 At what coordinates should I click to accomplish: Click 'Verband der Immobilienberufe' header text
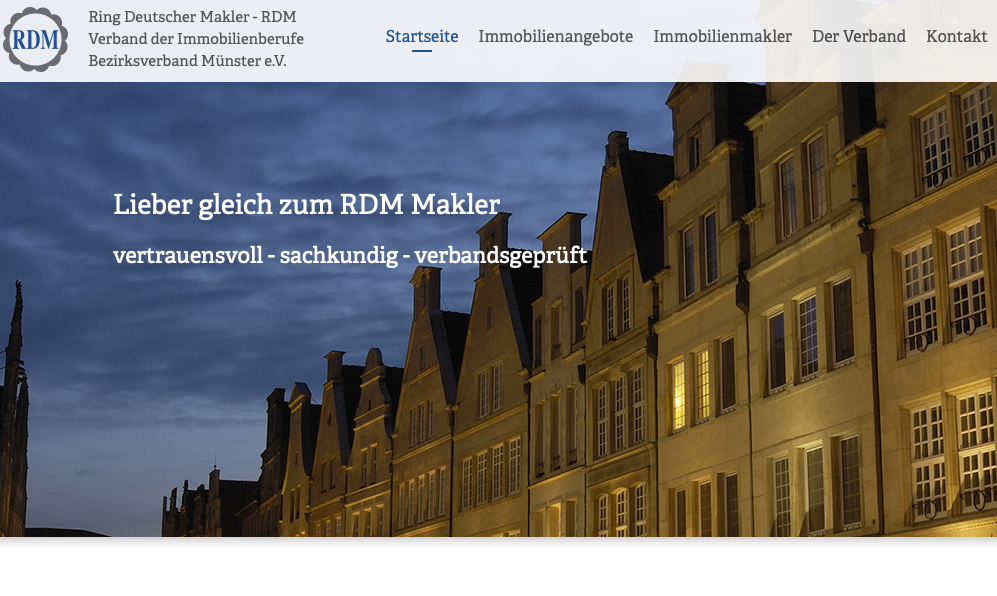click(x=196, y=39)
